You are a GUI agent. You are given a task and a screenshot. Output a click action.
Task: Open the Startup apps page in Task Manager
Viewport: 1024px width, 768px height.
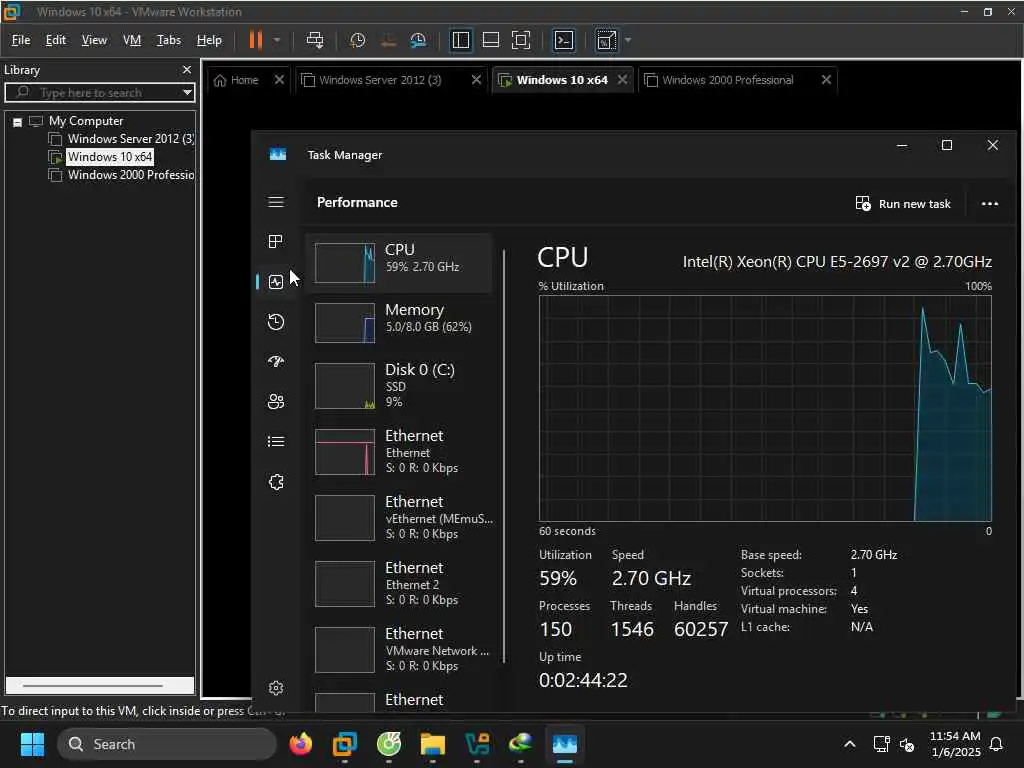[276, 361]
